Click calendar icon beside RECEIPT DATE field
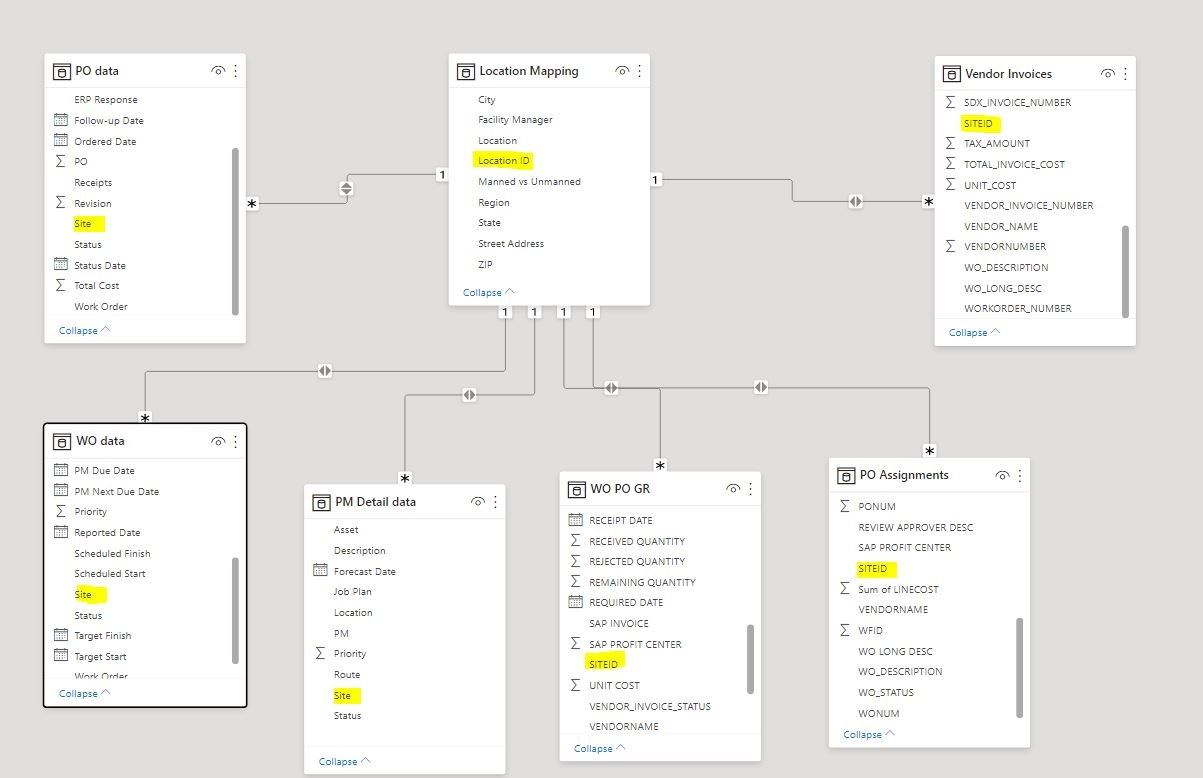Viewport: 1203px width, 778px height. pos(575,520)
